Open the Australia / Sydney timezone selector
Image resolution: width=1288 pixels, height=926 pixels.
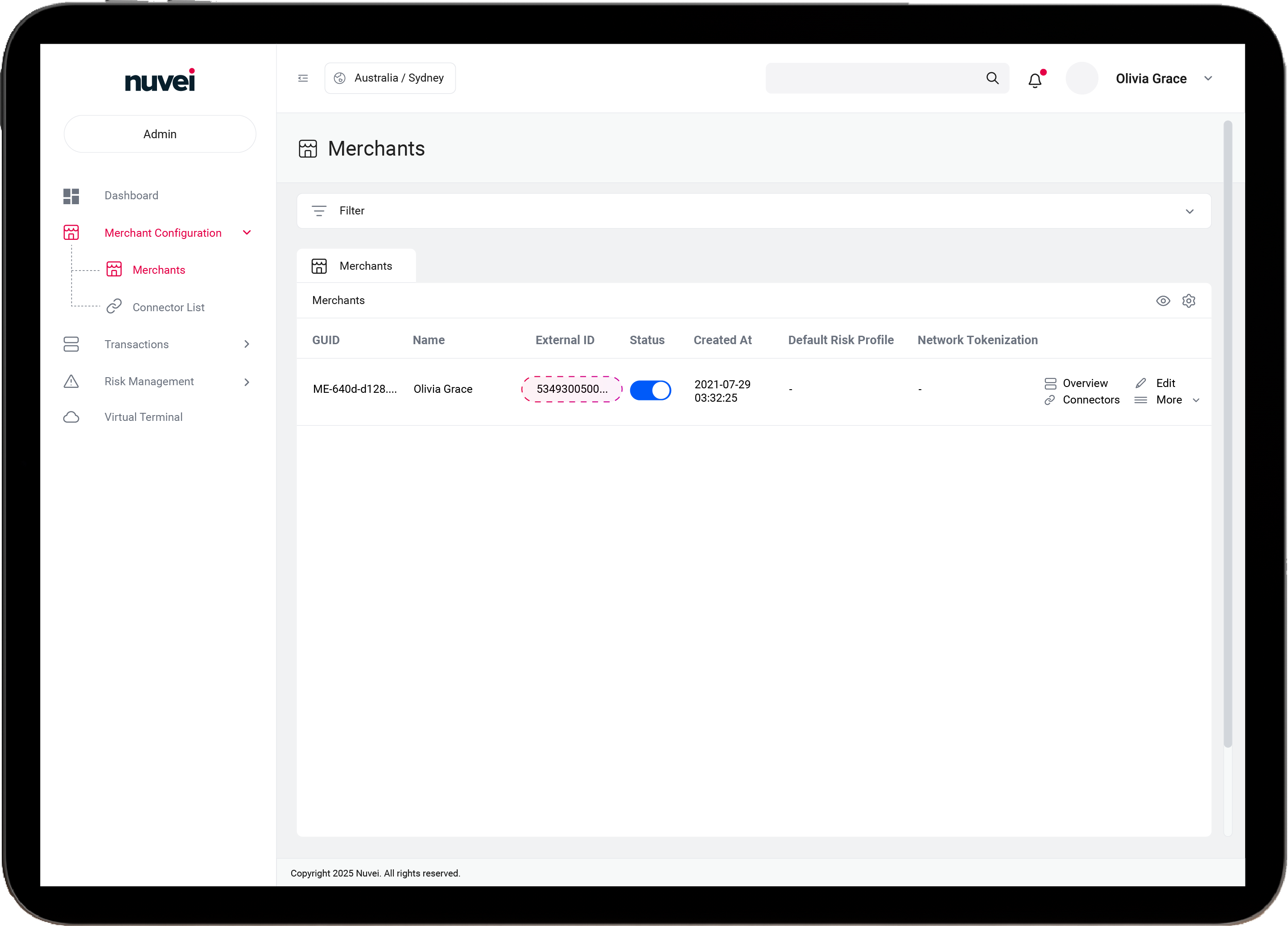[x=390, y=78]
